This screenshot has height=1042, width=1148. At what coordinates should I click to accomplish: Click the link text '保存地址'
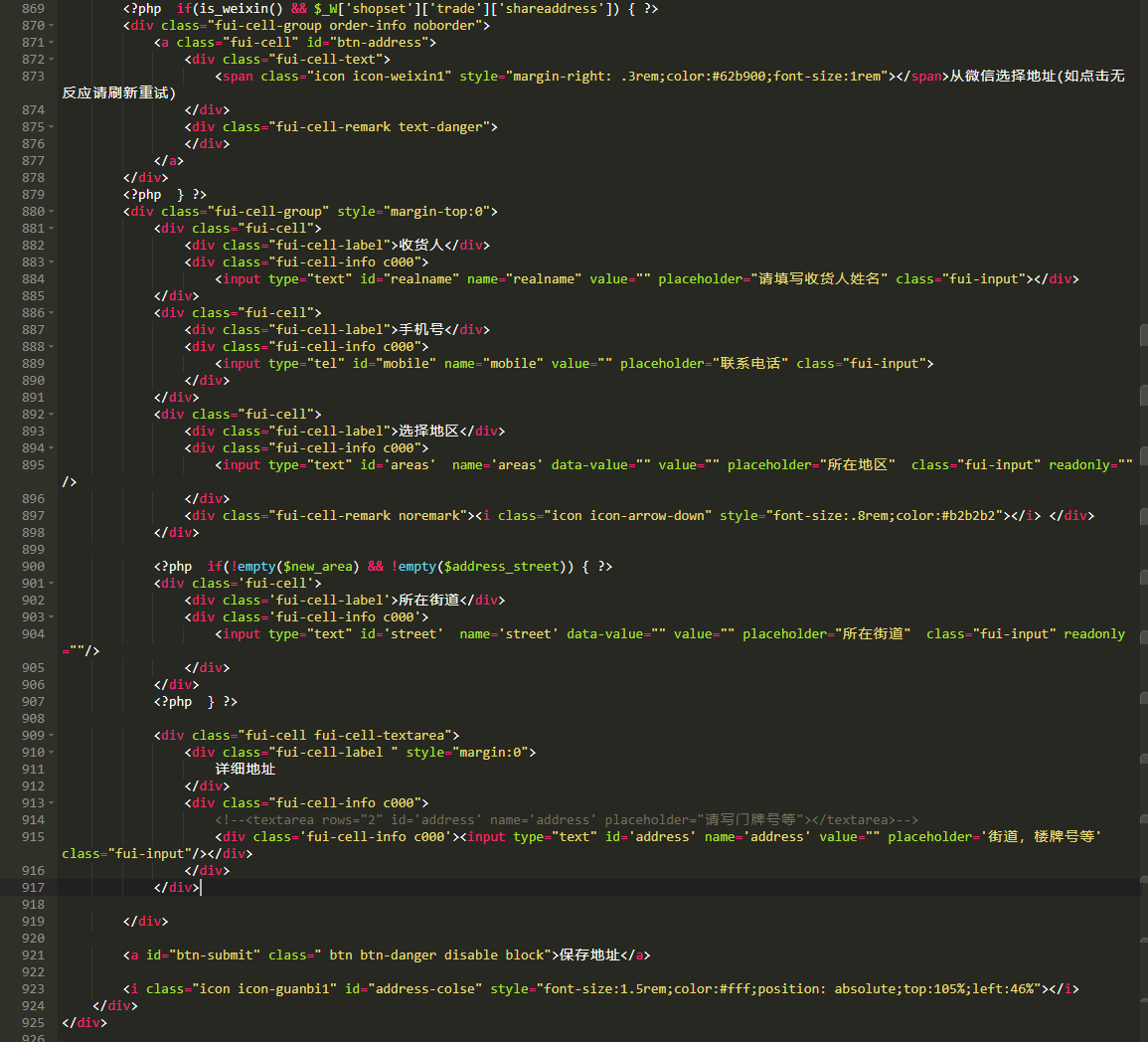click(x=589, y=955)
